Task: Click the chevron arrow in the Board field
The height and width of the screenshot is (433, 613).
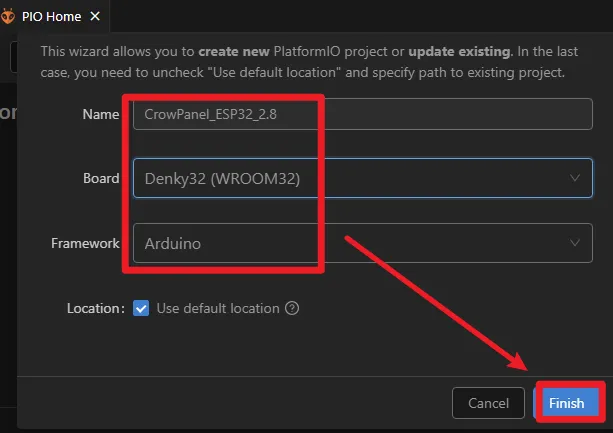Action: (x=574, y=178)
